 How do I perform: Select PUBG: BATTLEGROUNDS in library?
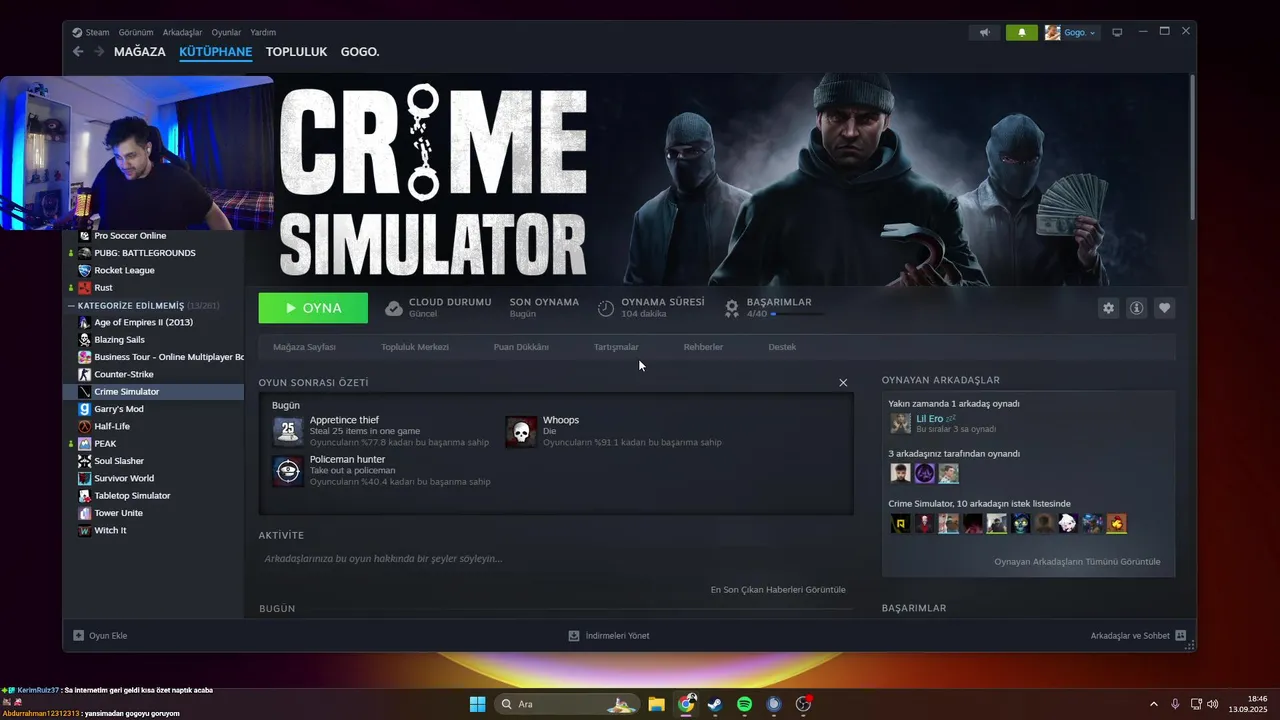[145, 253]
